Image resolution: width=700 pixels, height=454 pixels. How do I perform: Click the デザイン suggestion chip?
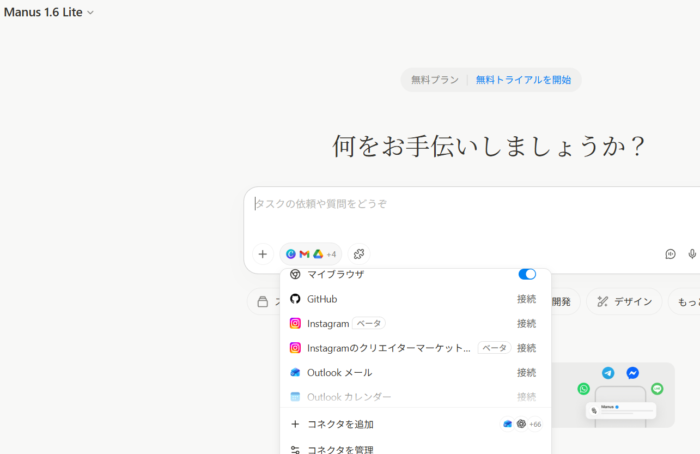(x=624, y=302)
